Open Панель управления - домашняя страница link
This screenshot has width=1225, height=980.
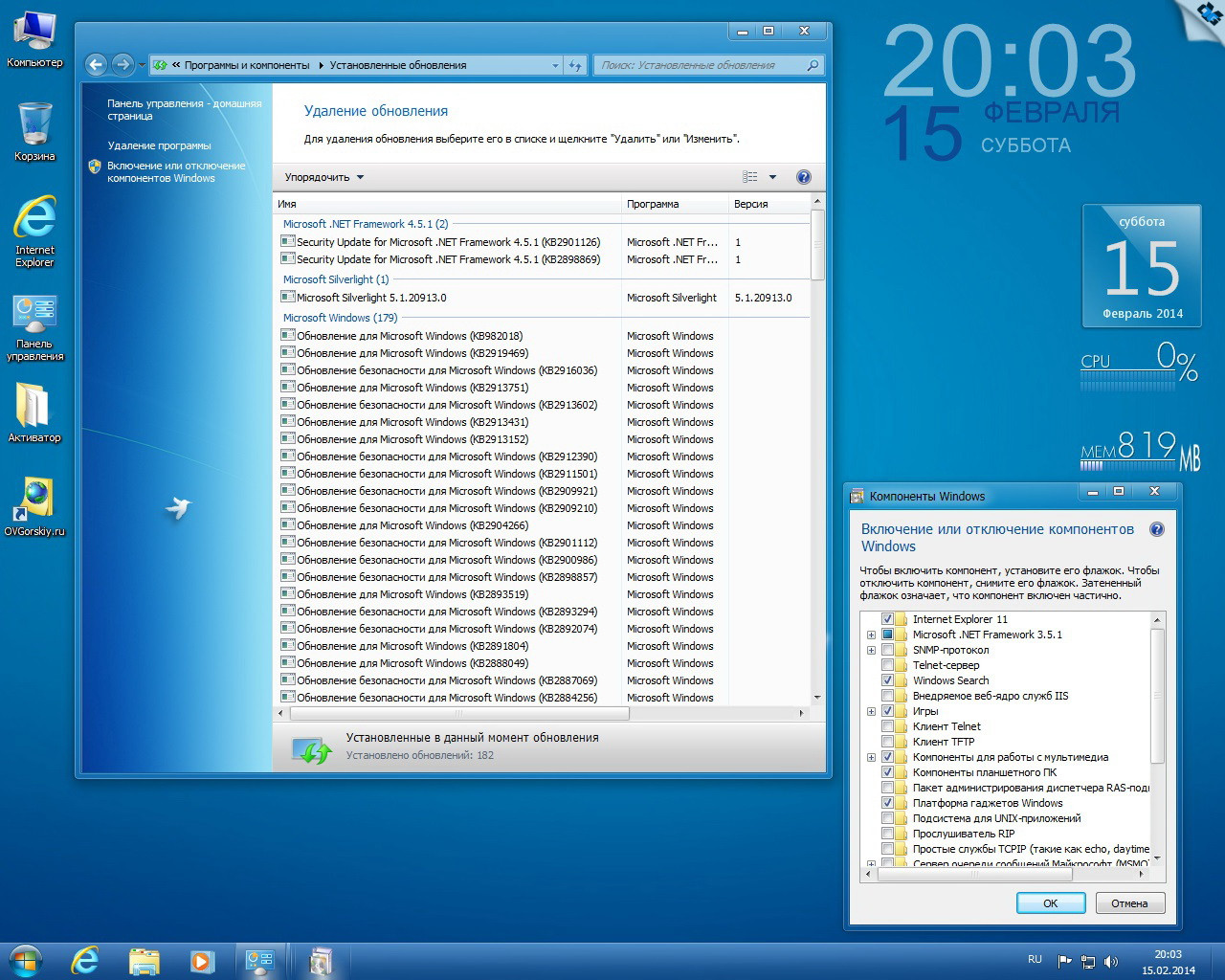coord(184,109)
